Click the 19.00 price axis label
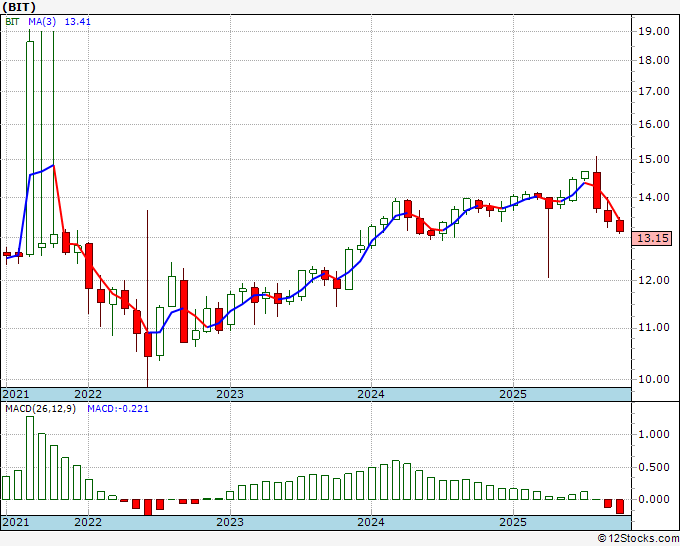This screenshot has height=546, width=680. pos(654,31)
